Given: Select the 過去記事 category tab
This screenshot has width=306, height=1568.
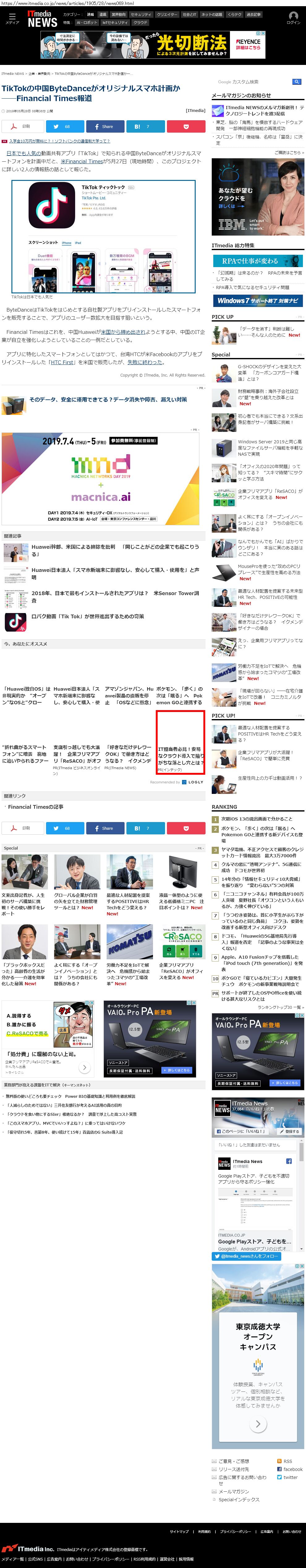Looking at the screenshot, I should pos(253,14).
